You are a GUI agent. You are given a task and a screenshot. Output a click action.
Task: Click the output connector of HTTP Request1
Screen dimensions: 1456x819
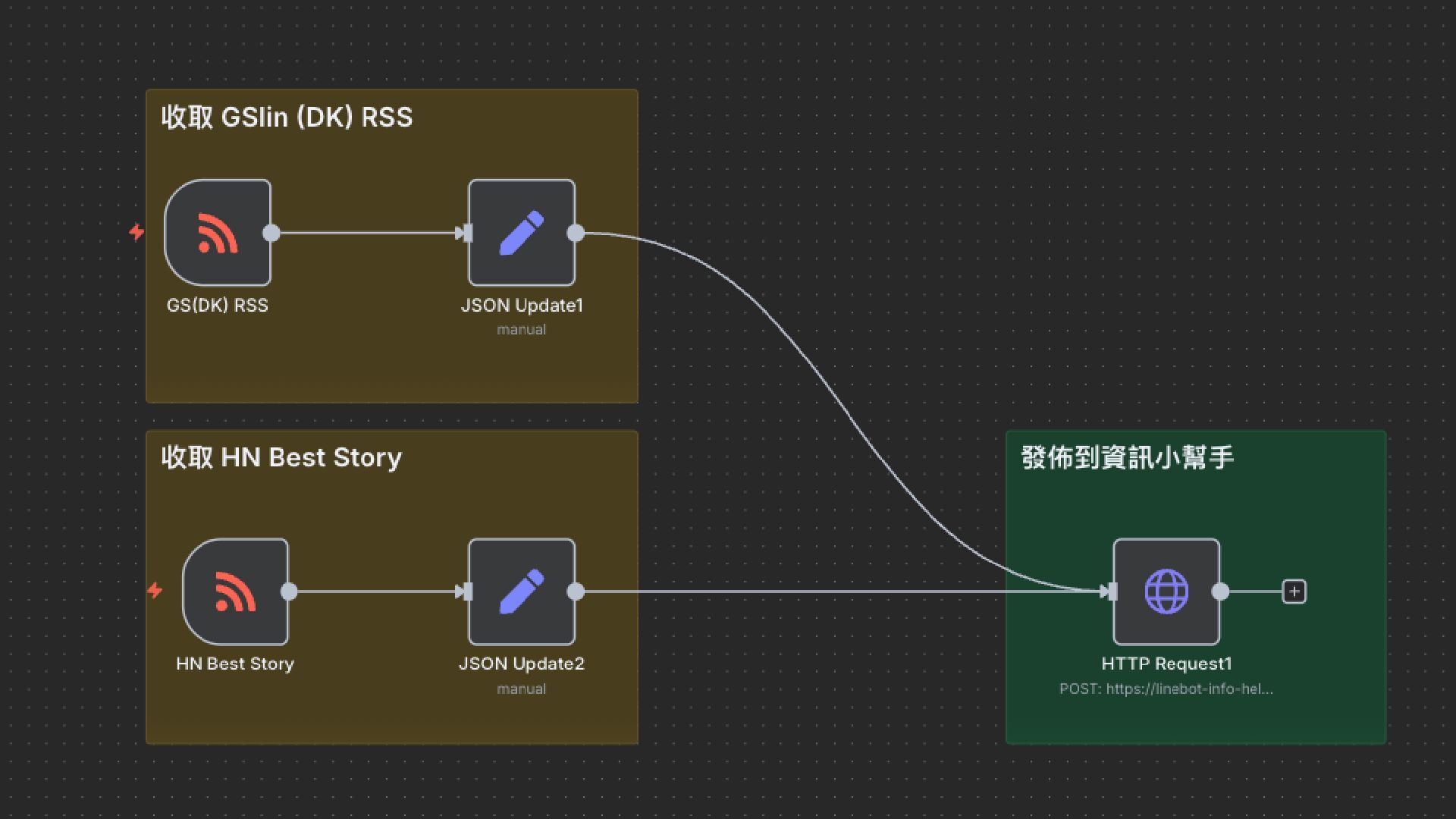(x=1221, y=591)
